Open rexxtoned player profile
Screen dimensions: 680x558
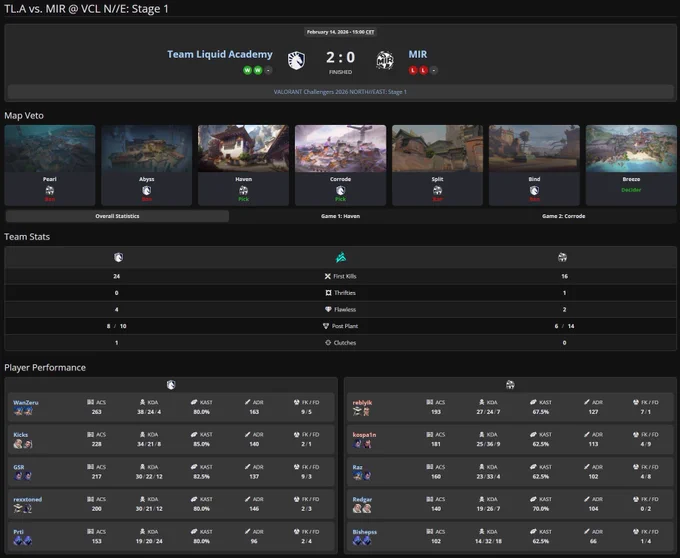27,499
